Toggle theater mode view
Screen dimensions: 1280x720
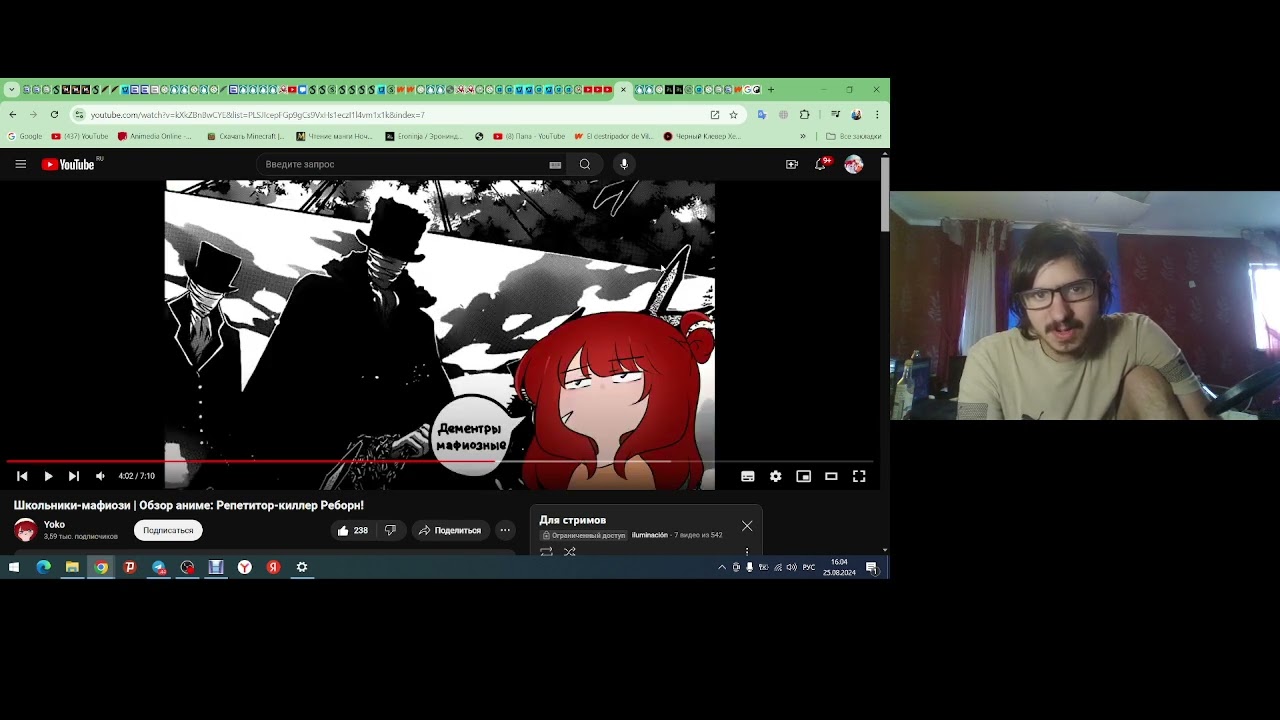coord(831,476)
